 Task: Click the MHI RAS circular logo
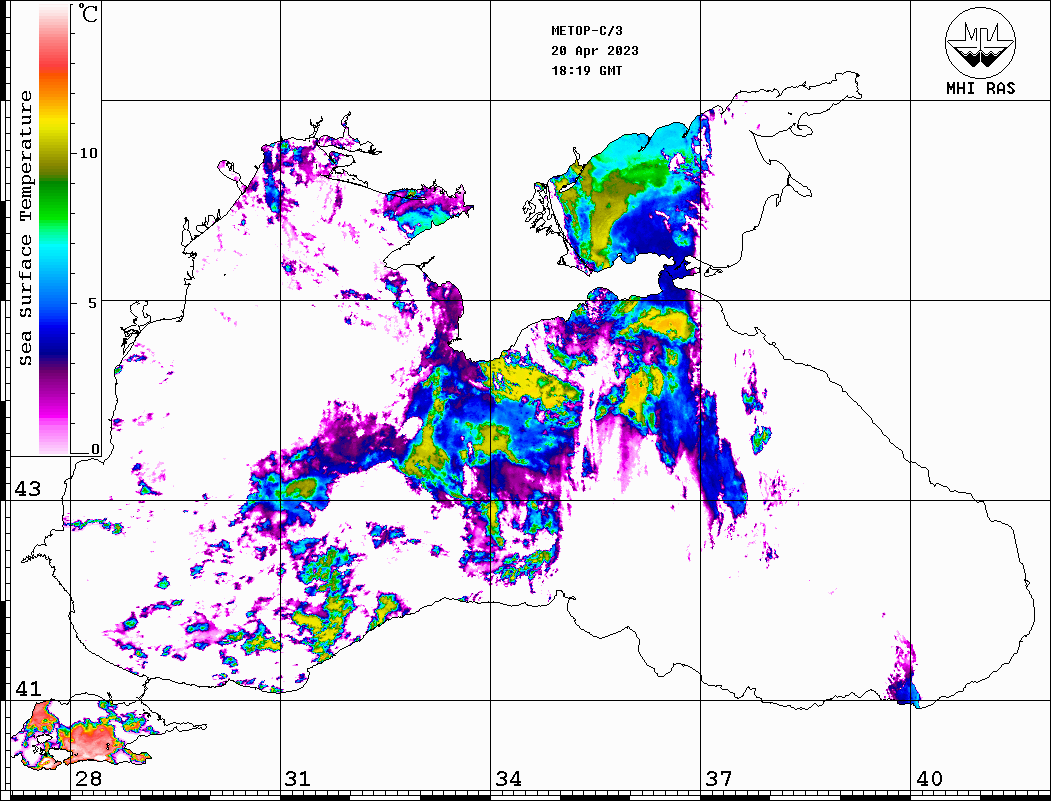981,42
